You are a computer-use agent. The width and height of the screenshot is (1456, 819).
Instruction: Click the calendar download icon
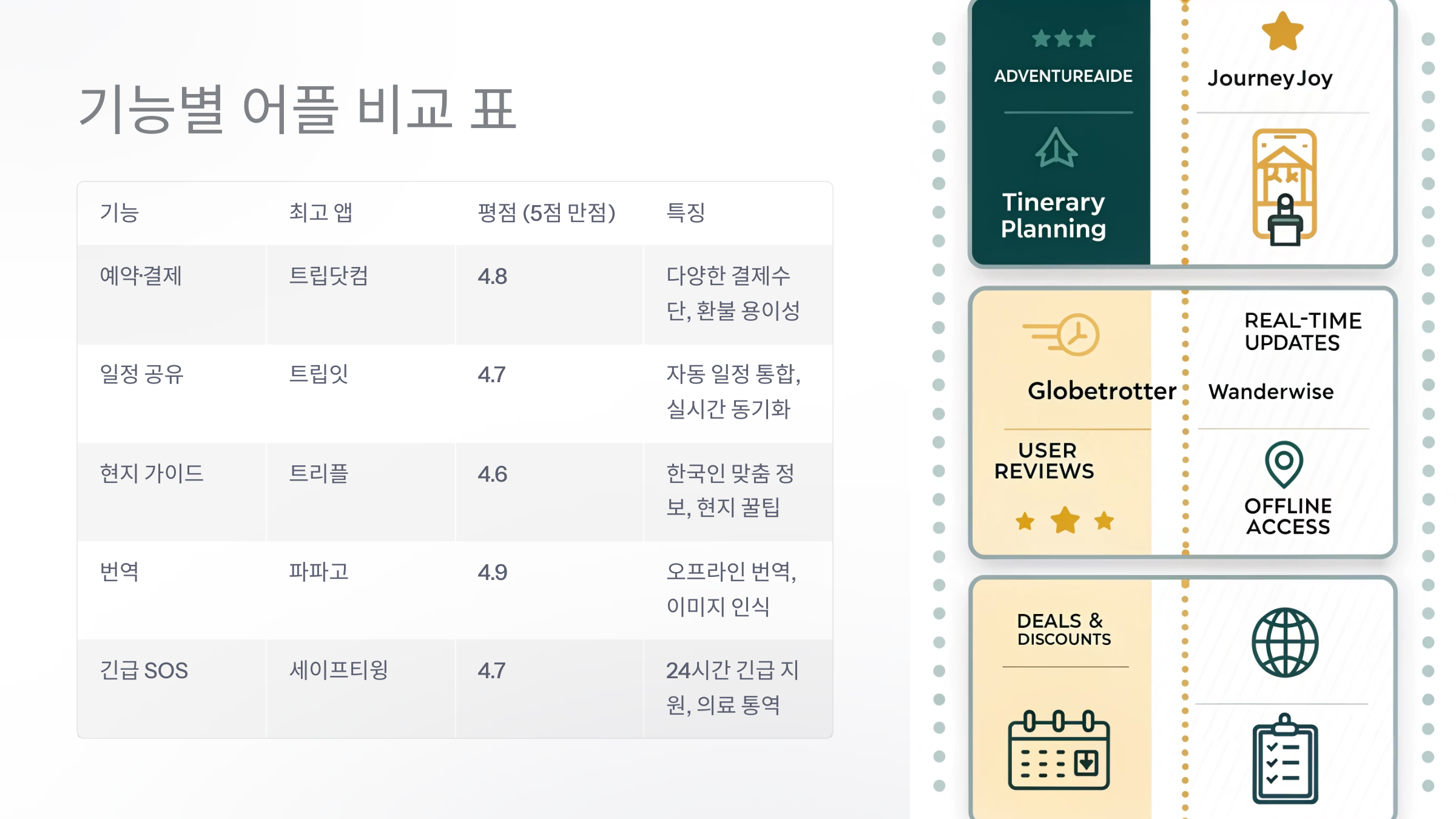pyautogui.click(x=1059, y=750)
